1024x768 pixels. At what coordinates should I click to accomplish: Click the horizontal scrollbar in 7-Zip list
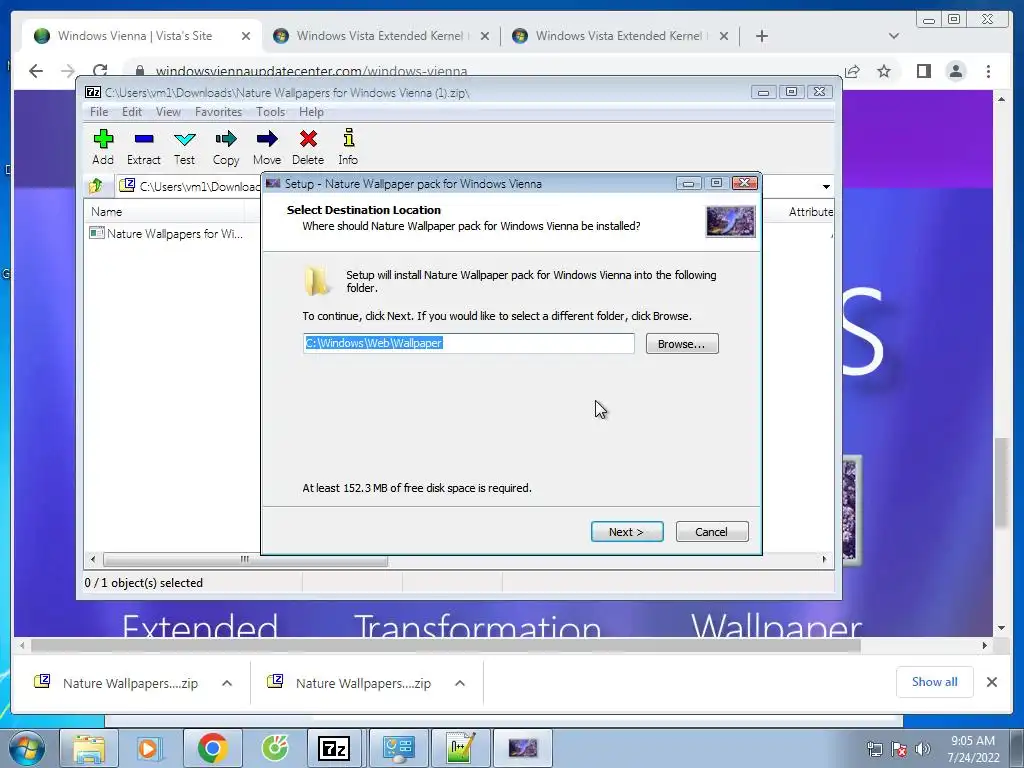point(245,560)
